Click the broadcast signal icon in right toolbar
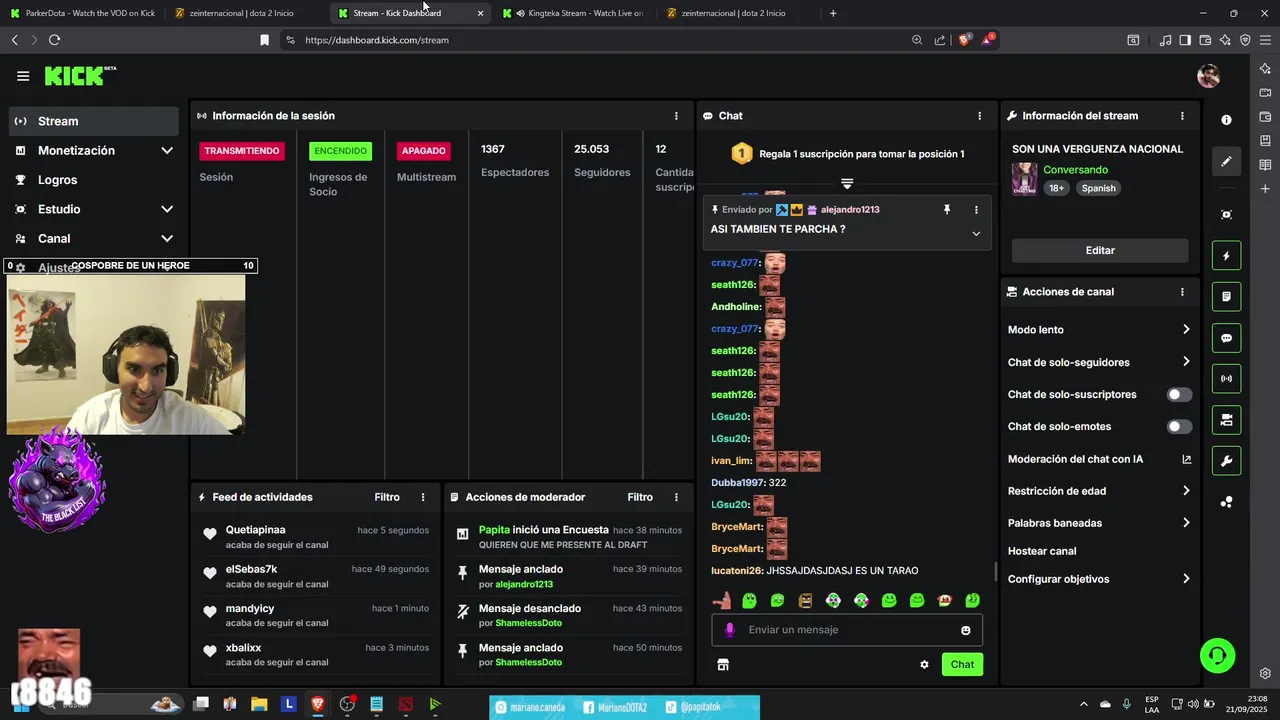The image size is (1280, 720). 1226,379
